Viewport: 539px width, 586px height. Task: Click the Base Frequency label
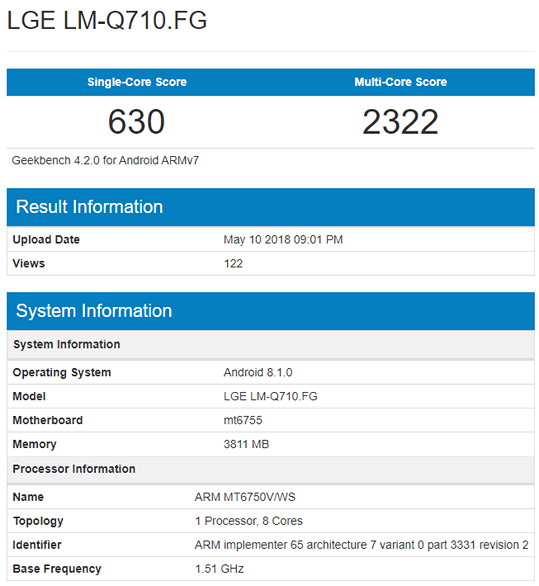(57, 569)
